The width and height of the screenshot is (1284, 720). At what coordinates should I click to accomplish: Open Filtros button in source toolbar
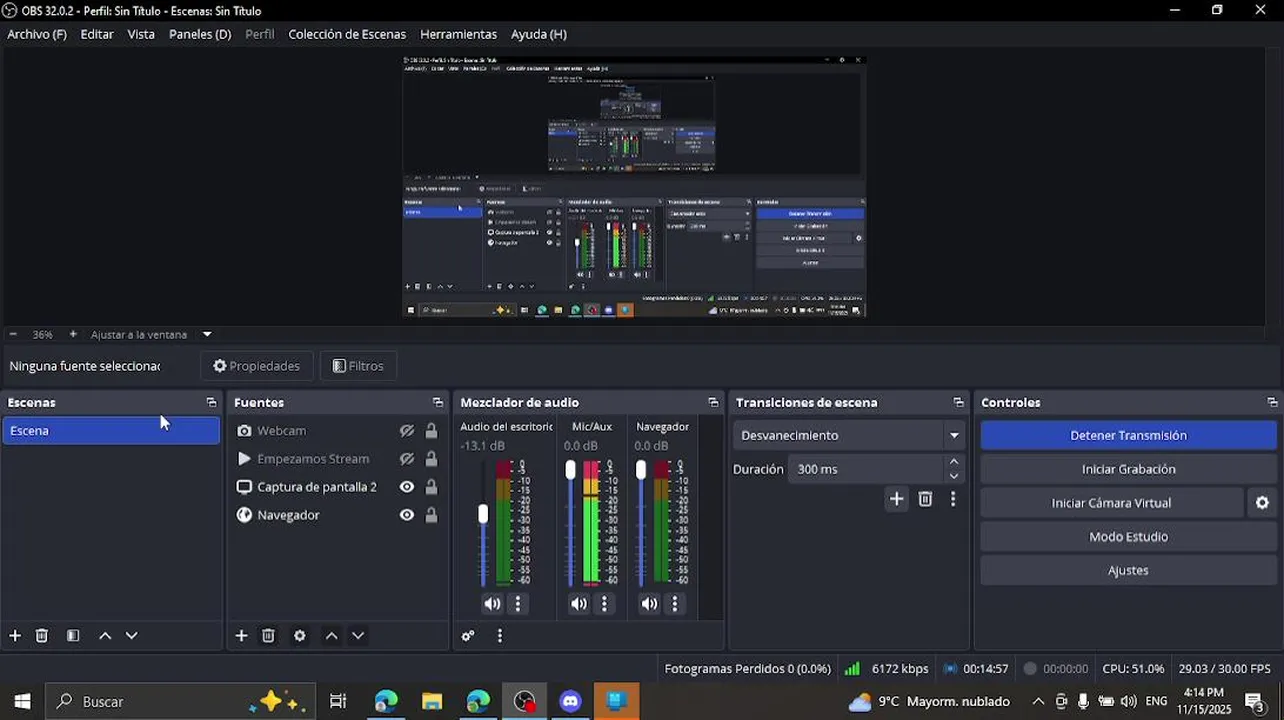click(358, 366)
